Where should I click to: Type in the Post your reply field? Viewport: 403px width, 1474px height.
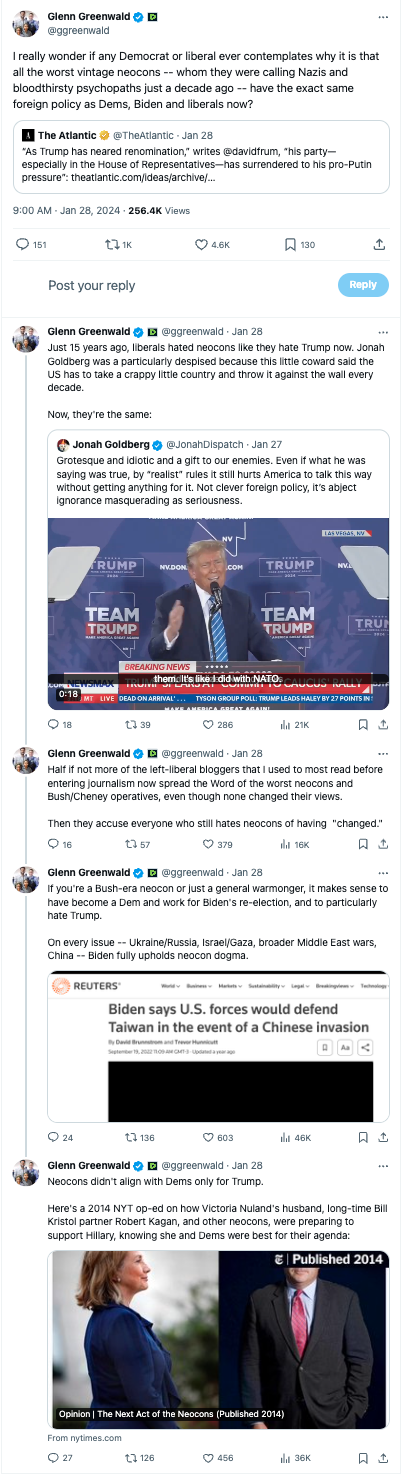point(185,285)
